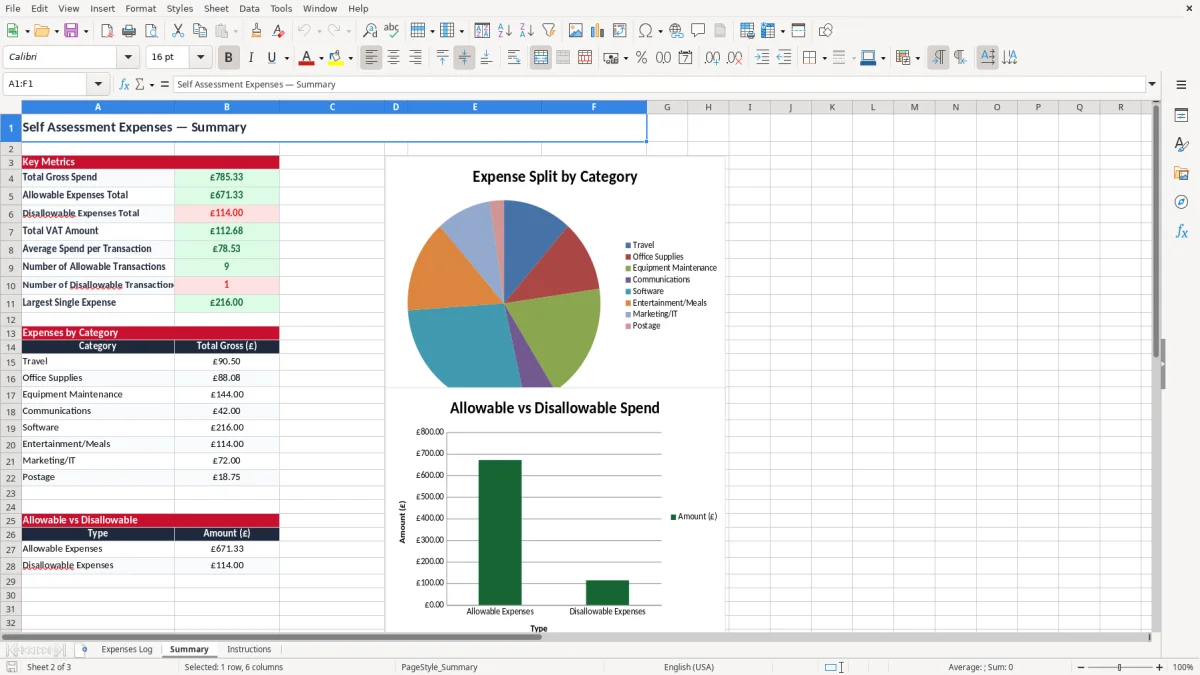
Task: Open the sidebar Navigator compass icon
Action: tap(1181, 203)
